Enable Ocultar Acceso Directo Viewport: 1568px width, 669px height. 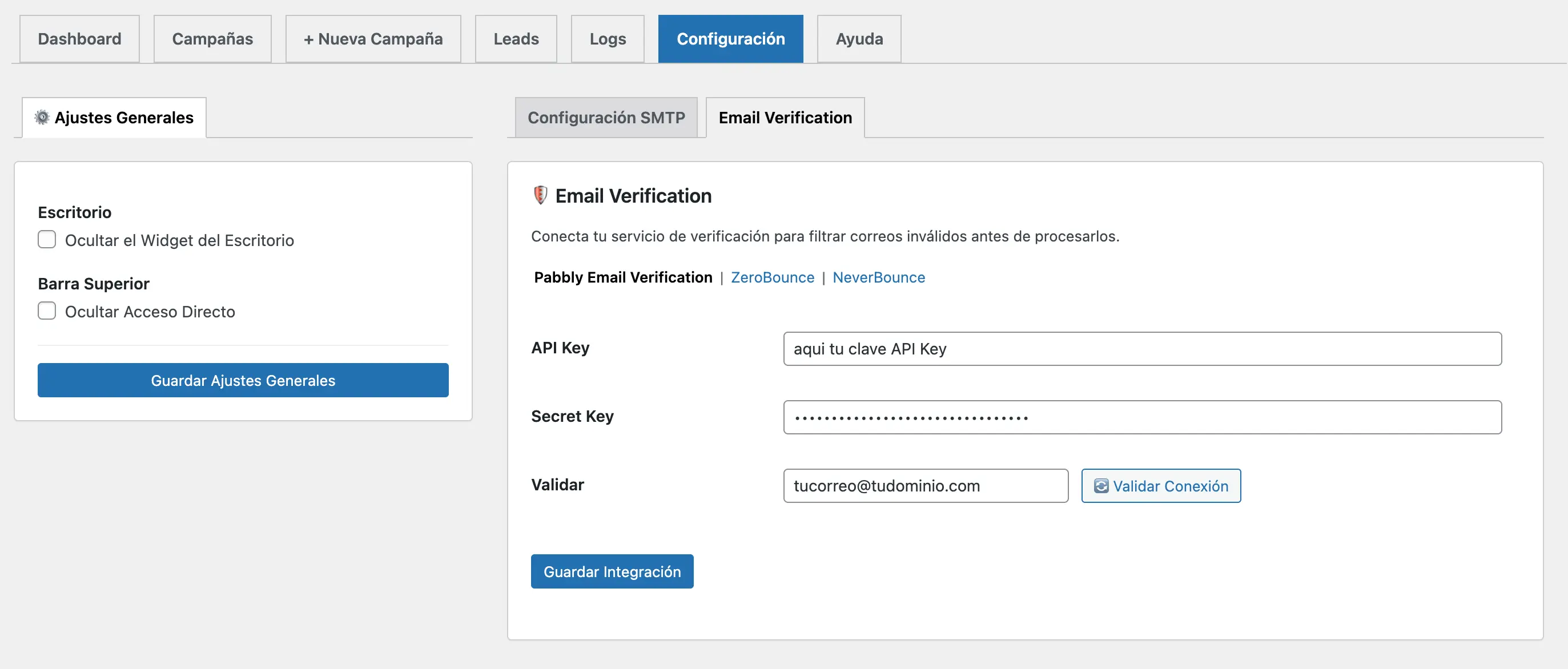46,311
